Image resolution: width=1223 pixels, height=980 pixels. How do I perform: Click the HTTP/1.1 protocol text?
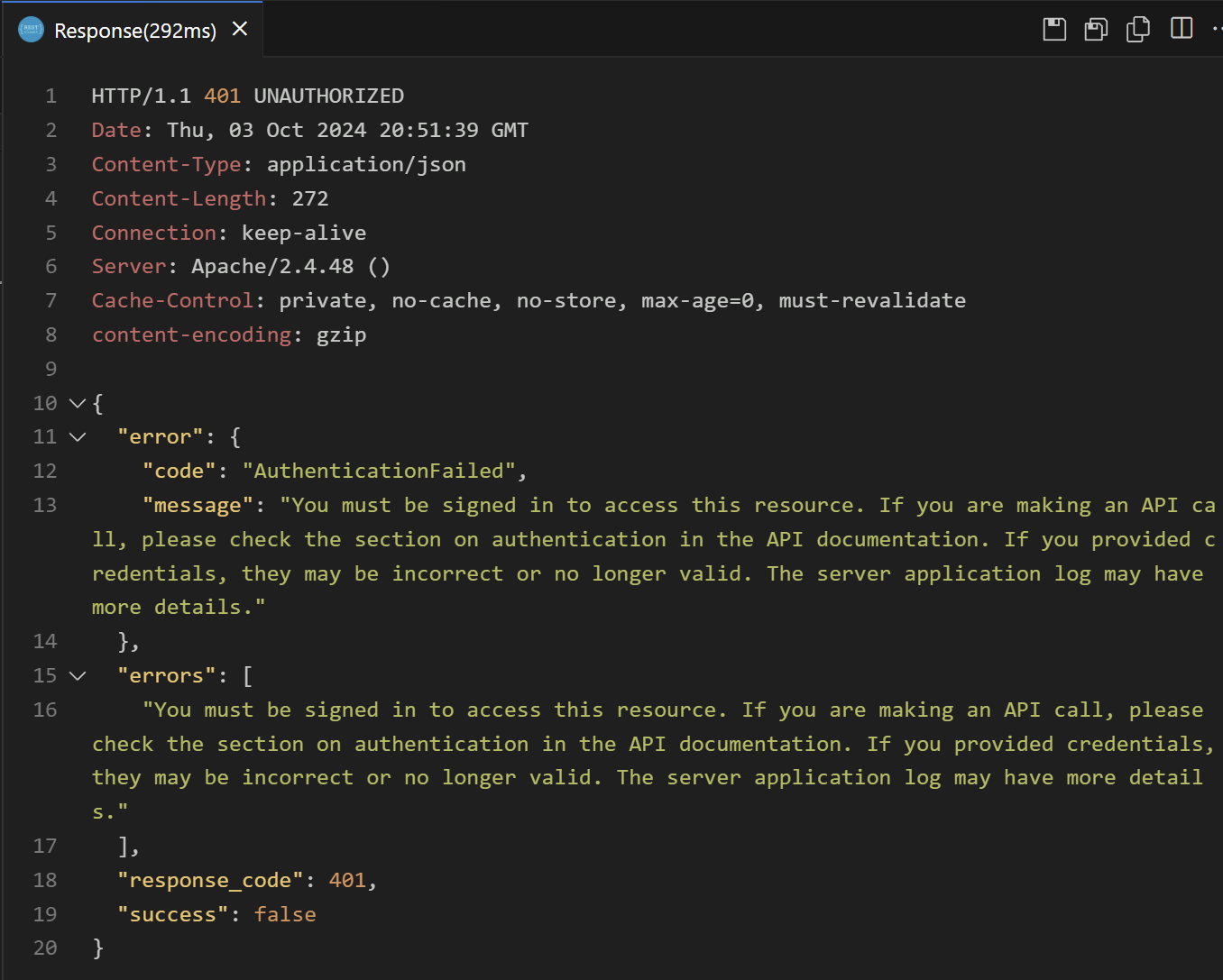point(142,96)
